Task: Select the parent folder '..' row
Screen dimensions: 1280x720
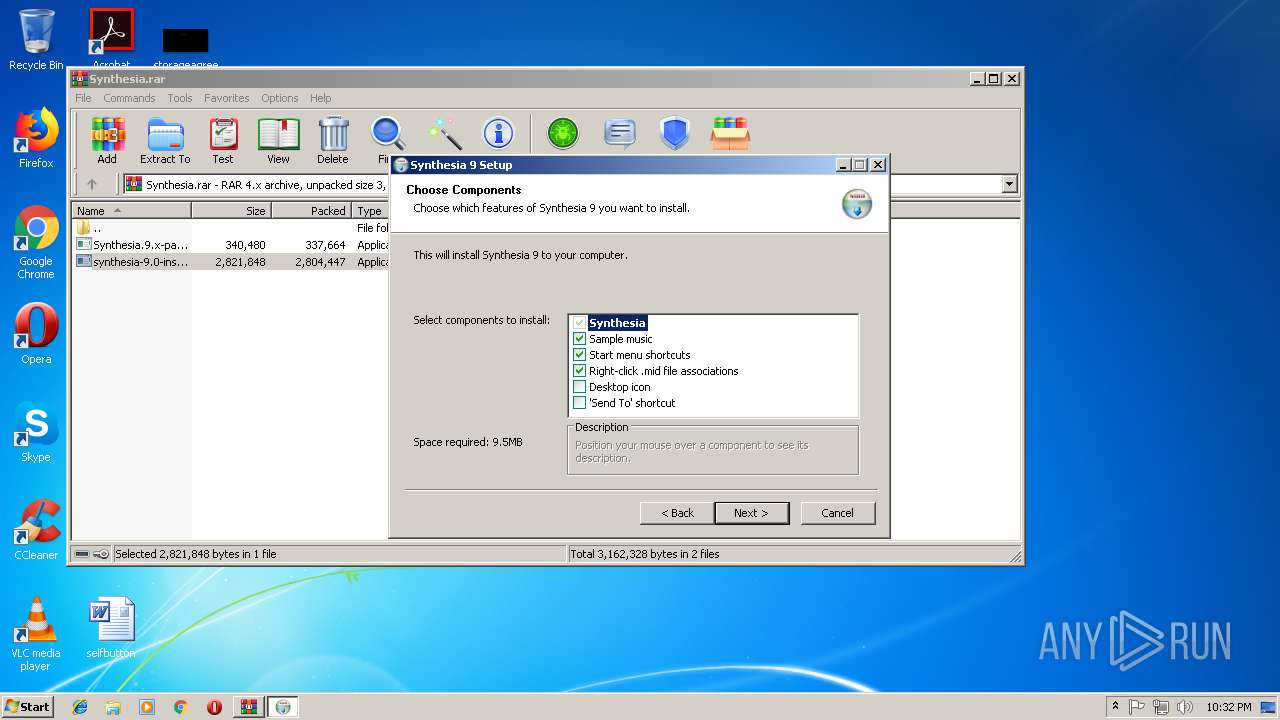Action: coord(232,228)
